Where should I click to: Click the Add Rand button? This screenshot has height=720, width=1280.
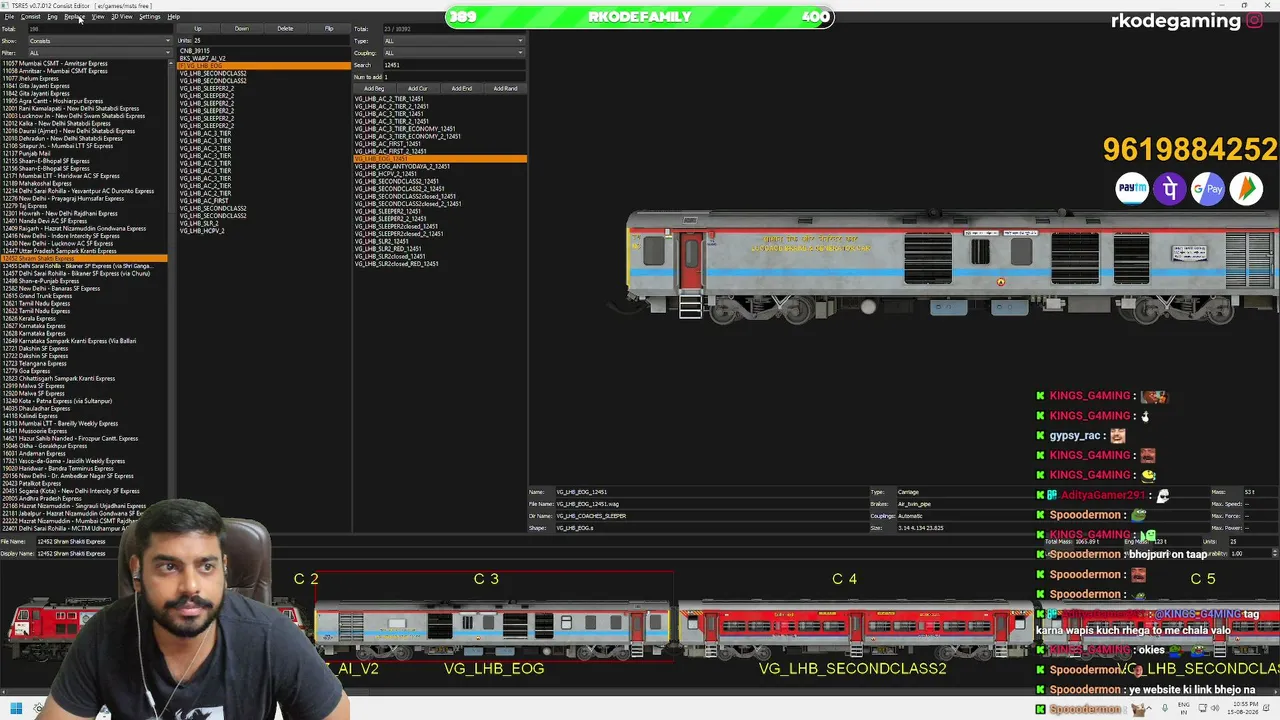(x=506, y=89)
